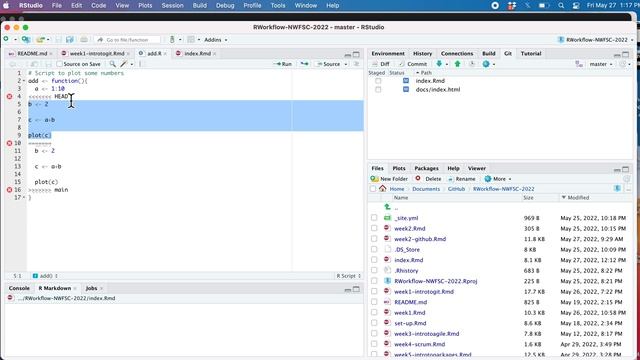
Task: Open the RWorkflow-NWFSC-2022 project dropdown
Action: coord(596,40)
